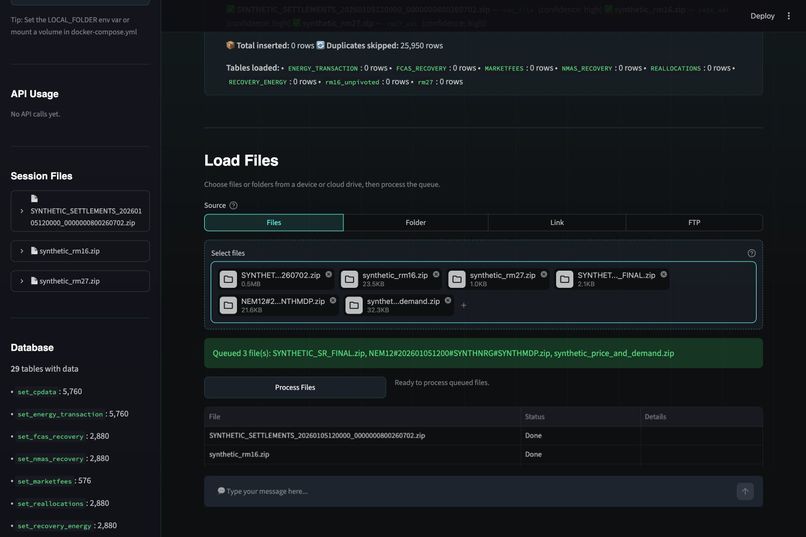Click folder icon of synthet...demand.zip chip
The width and height of the screenshot is (806, 537).
click(x=354, y=305)
